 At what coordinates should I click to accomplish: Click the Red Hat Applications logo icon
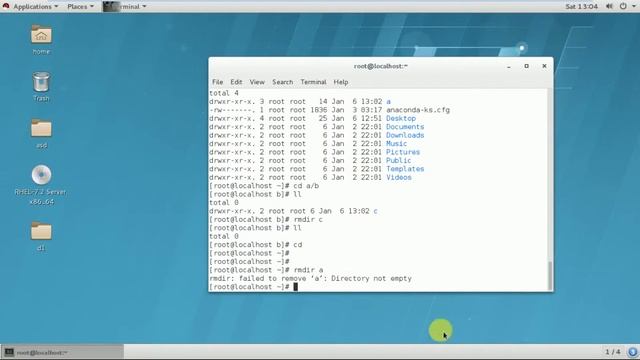click(x=6, y=6)
